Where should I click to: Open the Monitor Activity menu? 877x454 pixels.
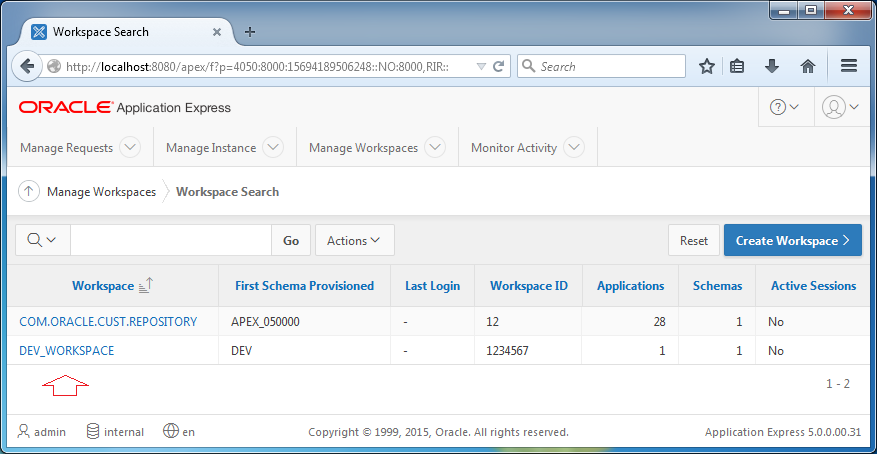pos(514,148)
